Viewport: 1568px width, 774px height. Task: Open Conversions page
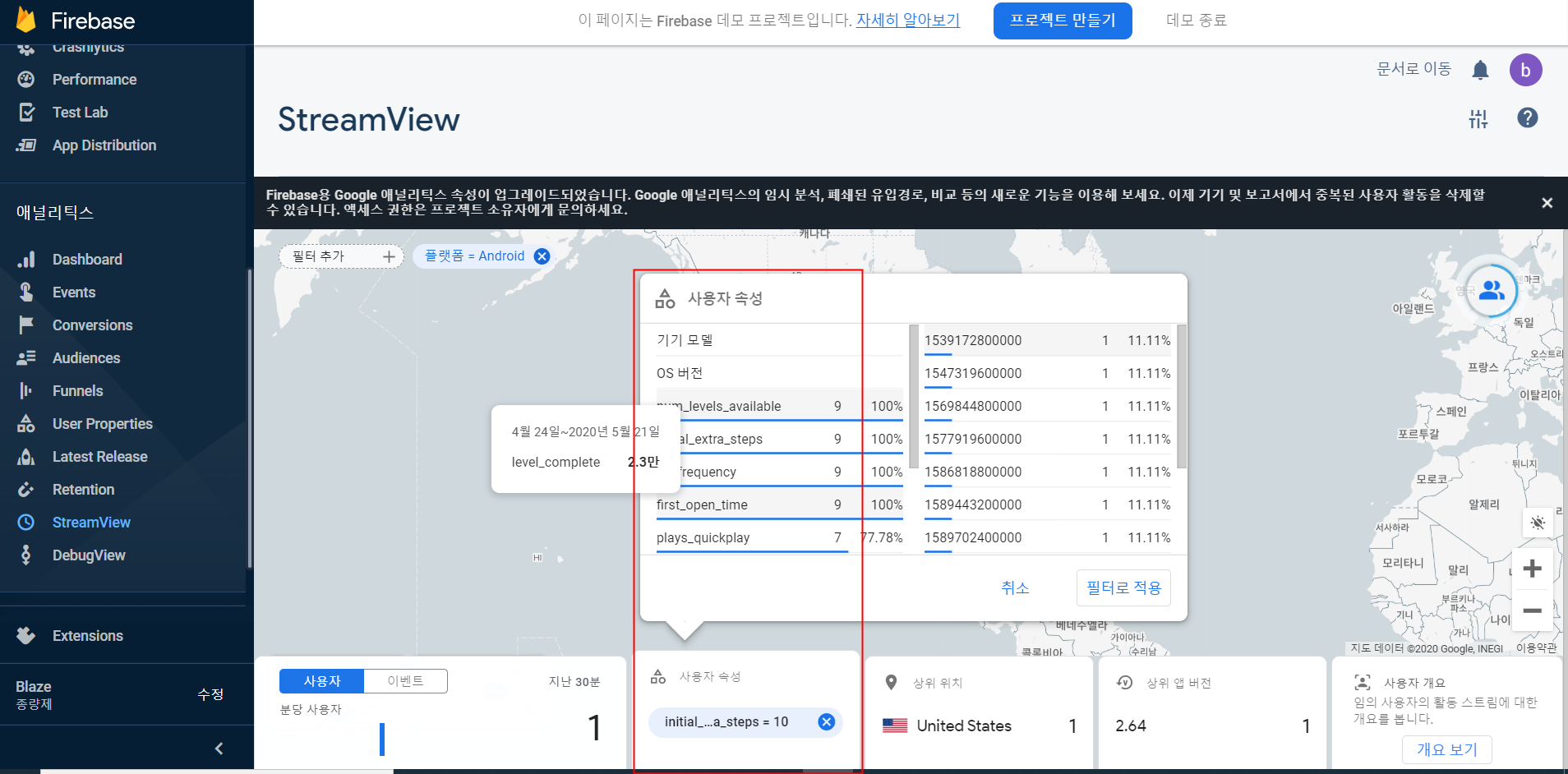pyautogui.click(x=92, y=325)
